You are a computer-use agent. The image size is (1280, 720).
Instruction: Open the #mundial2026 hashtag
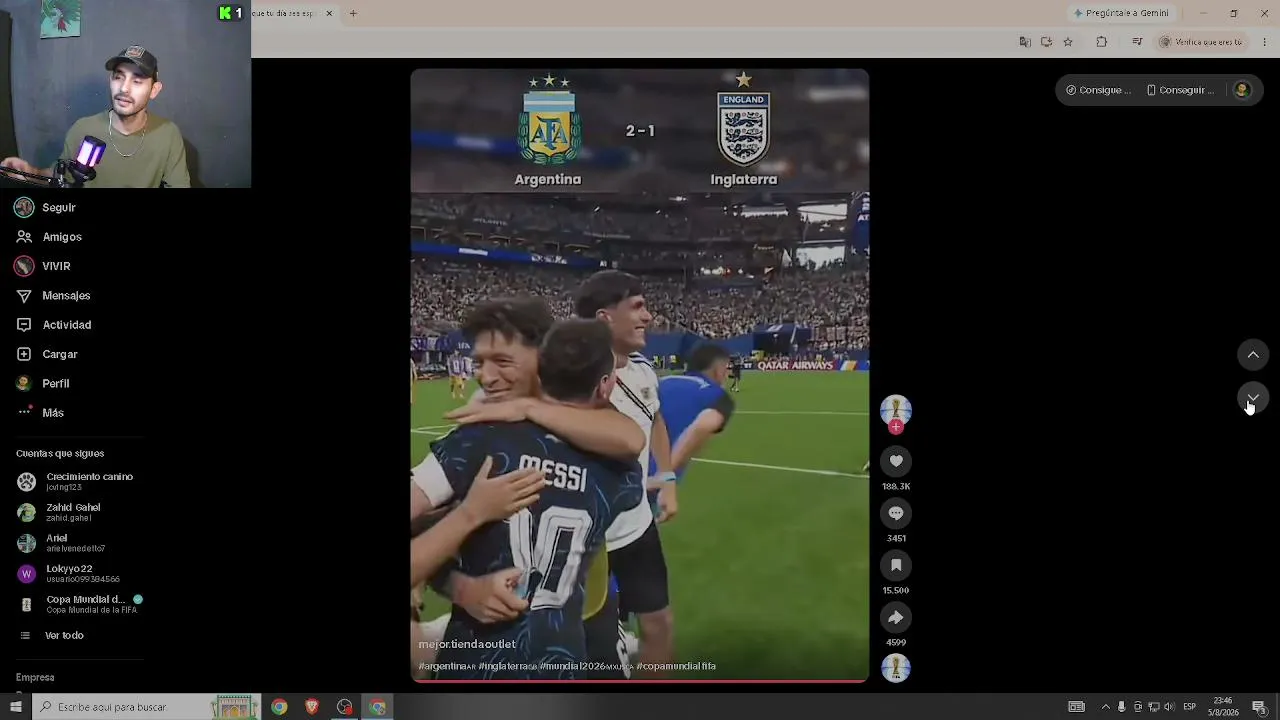586,666
